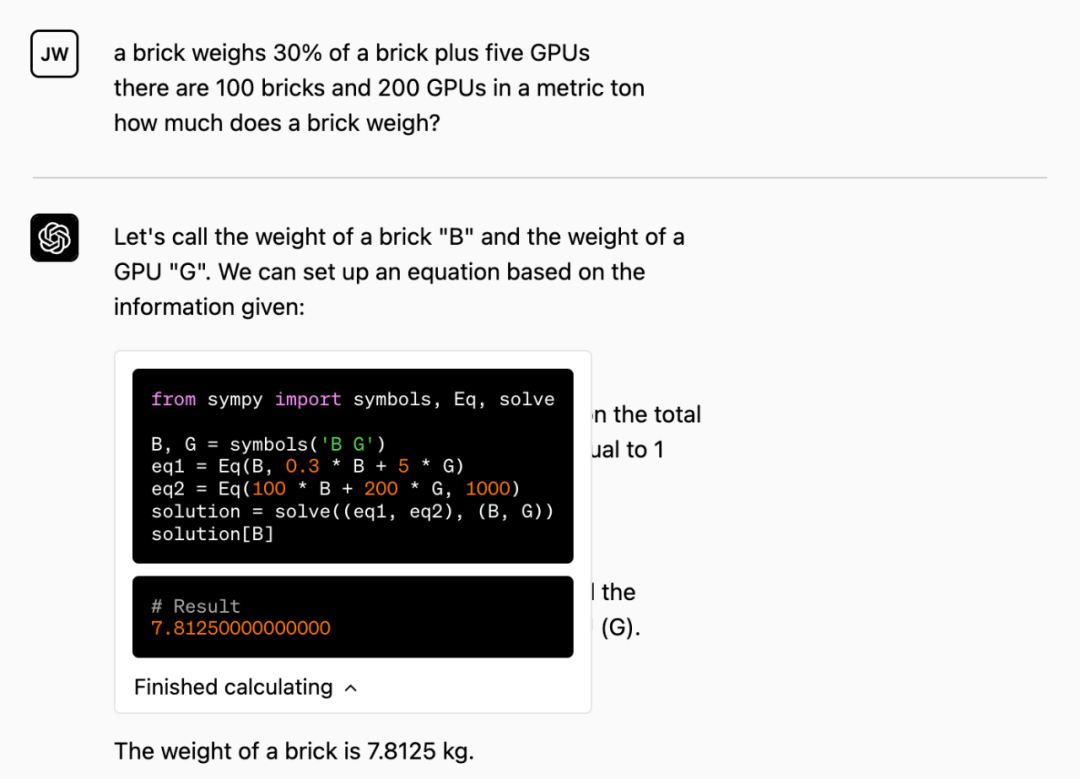
Task: Click "how much does a brick weigh?" text
Action: pyautogui.click(x=276, y=123)
